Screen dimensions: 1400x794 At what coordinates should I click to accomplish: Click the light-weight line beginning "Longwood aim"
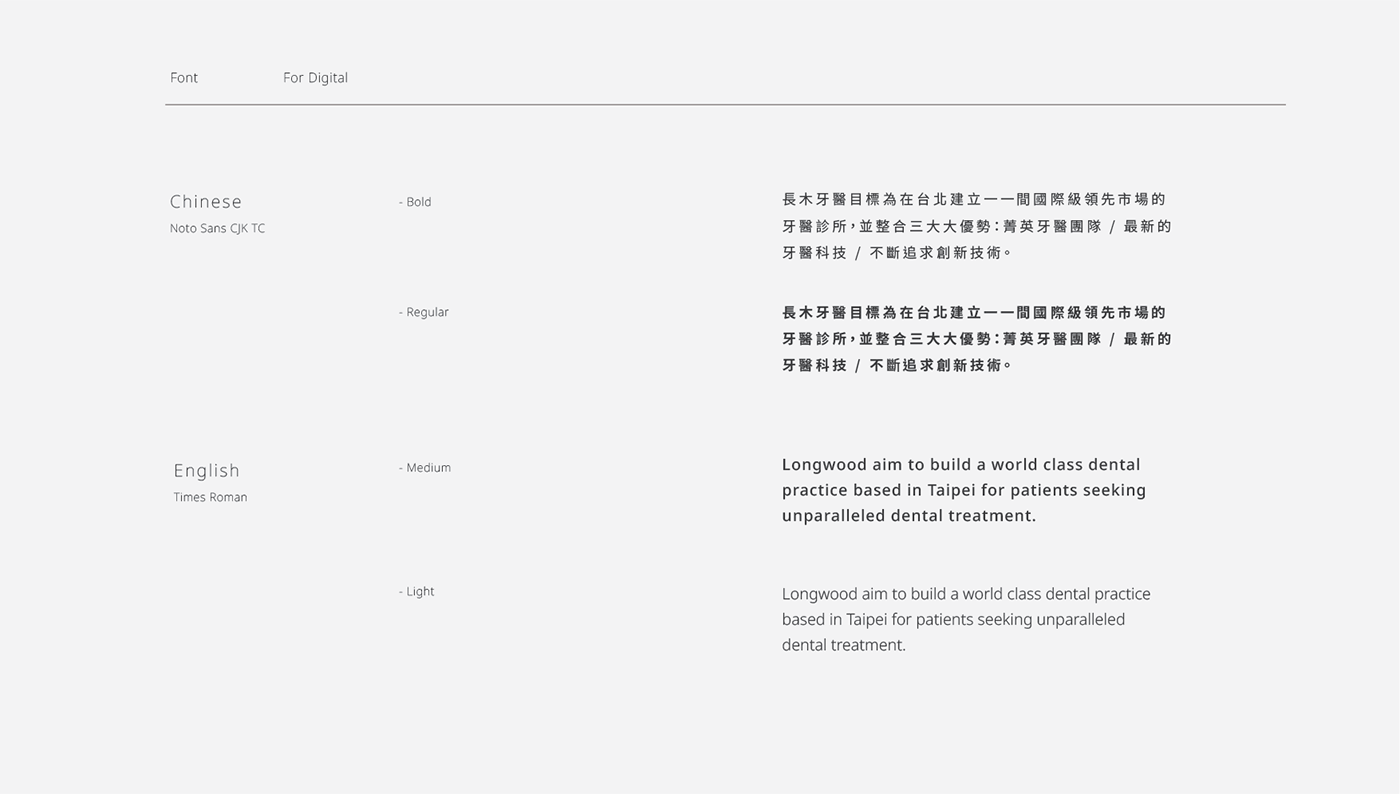coord(966,594)
